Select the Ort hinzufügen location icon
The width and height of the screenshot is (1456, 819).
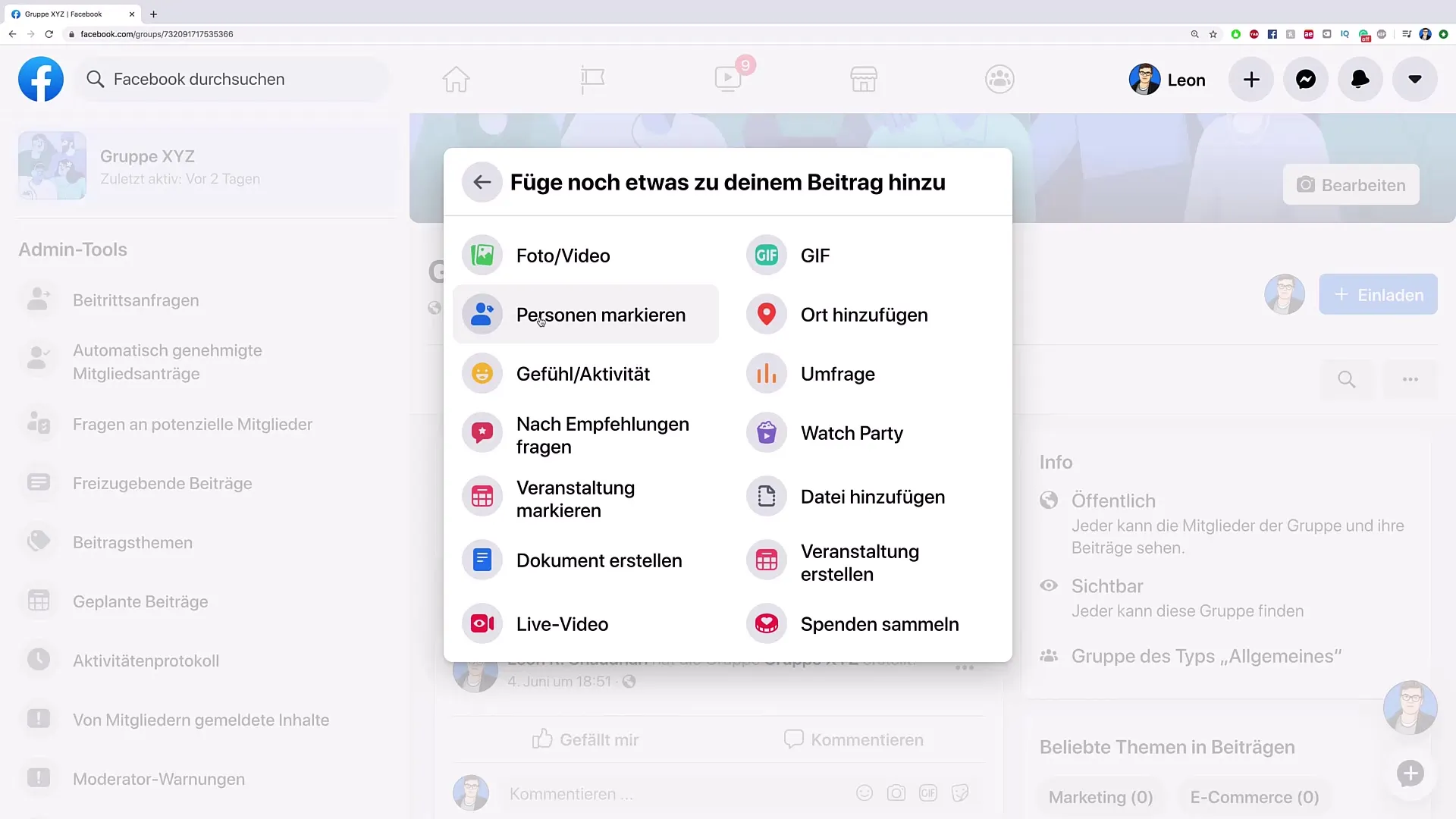click(x=766, y=314)
